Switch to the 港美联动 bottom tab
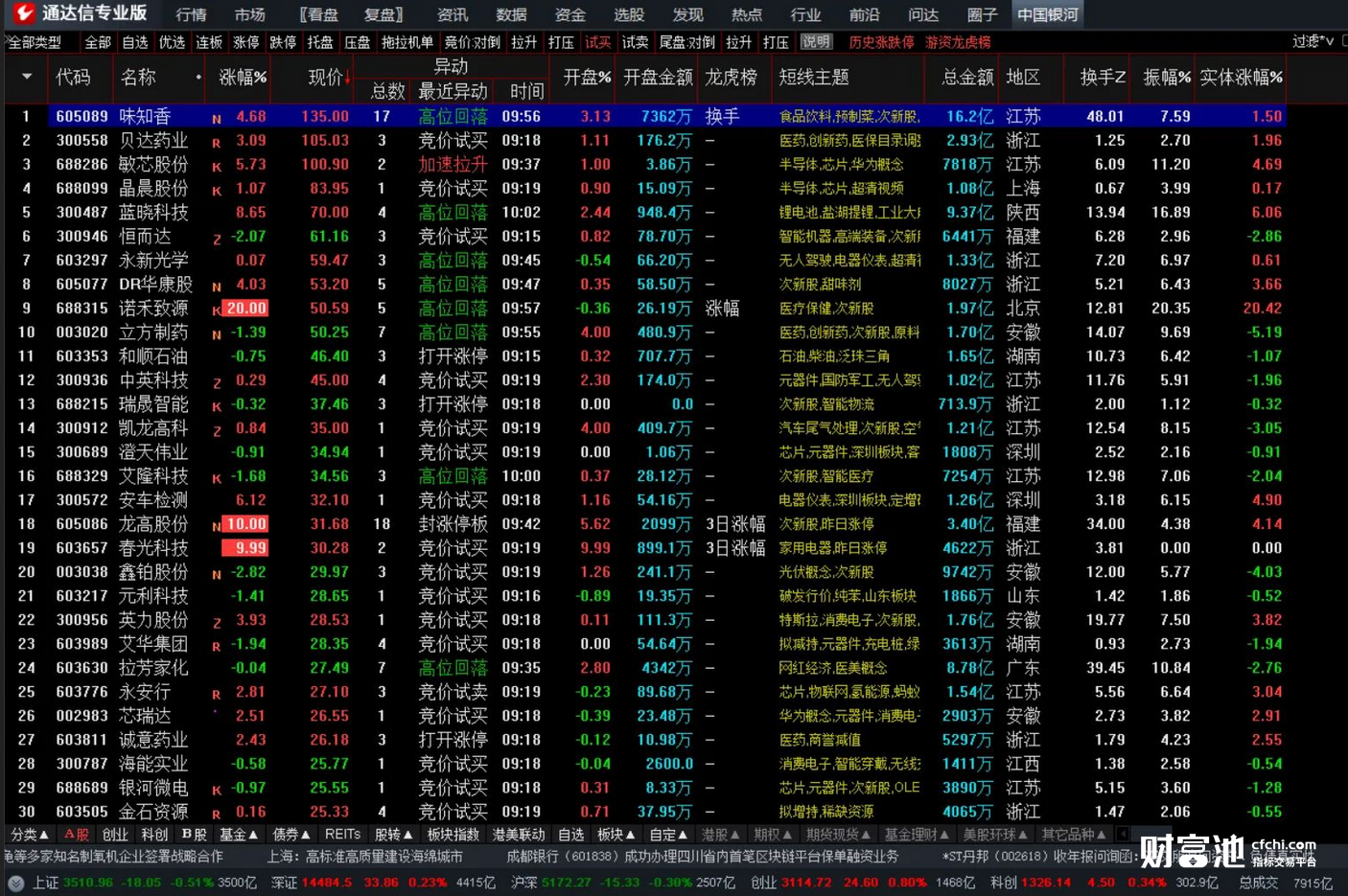The width and height of the screenshot is (1348, 896). pos(519,835)
